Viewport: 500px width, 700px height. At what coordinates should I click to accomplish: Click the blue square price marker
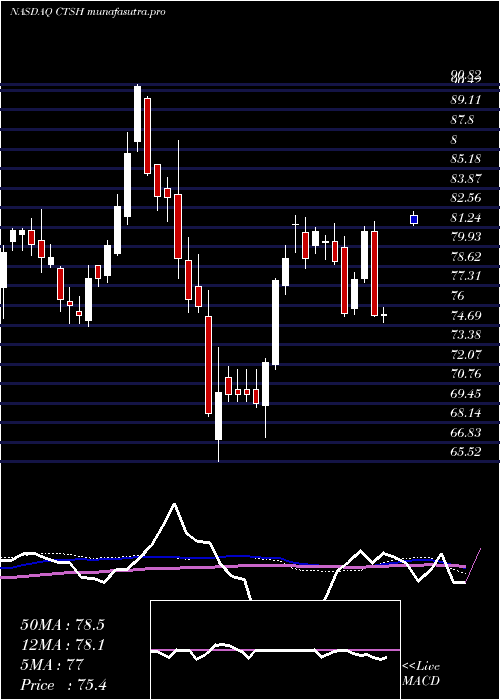[414, 219]
